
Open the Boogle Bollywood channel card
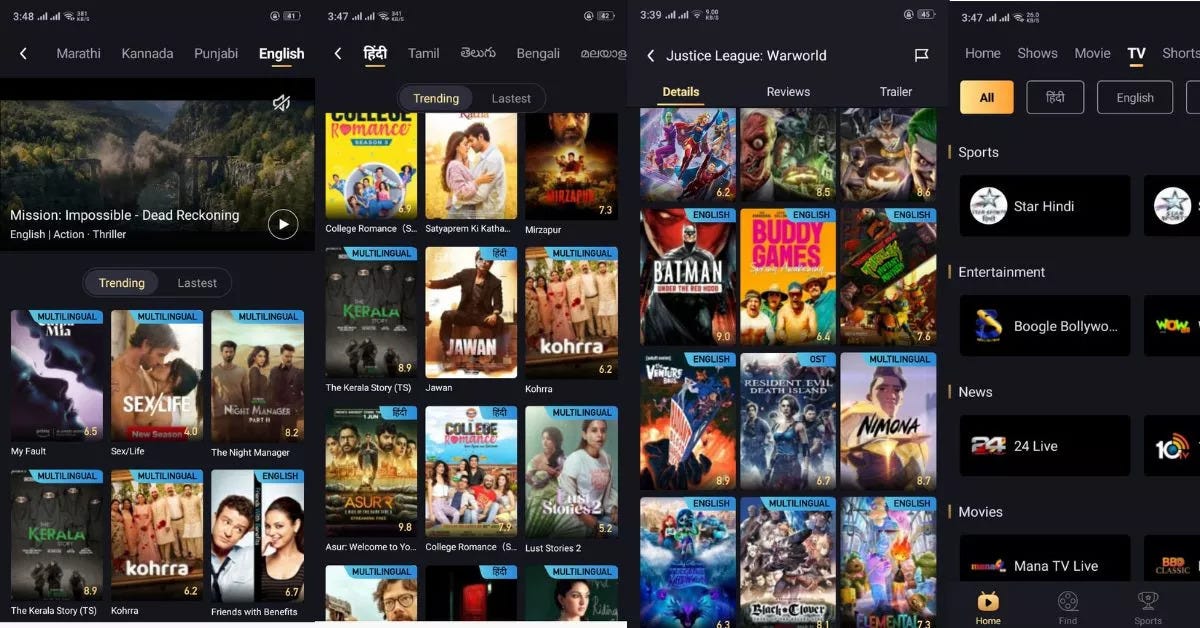pyautogui.click(x=1045, y=326)
